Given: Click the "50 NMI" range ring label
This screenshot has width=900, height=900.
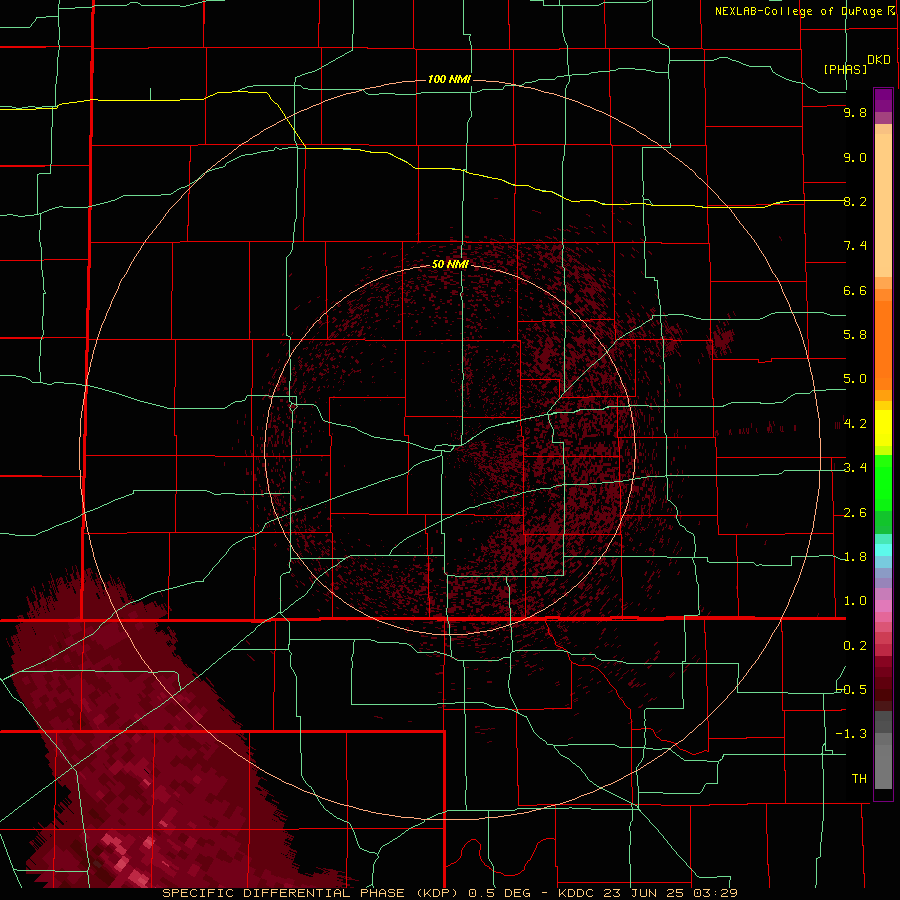Looking at the screenshot, I should coord(451,264).
